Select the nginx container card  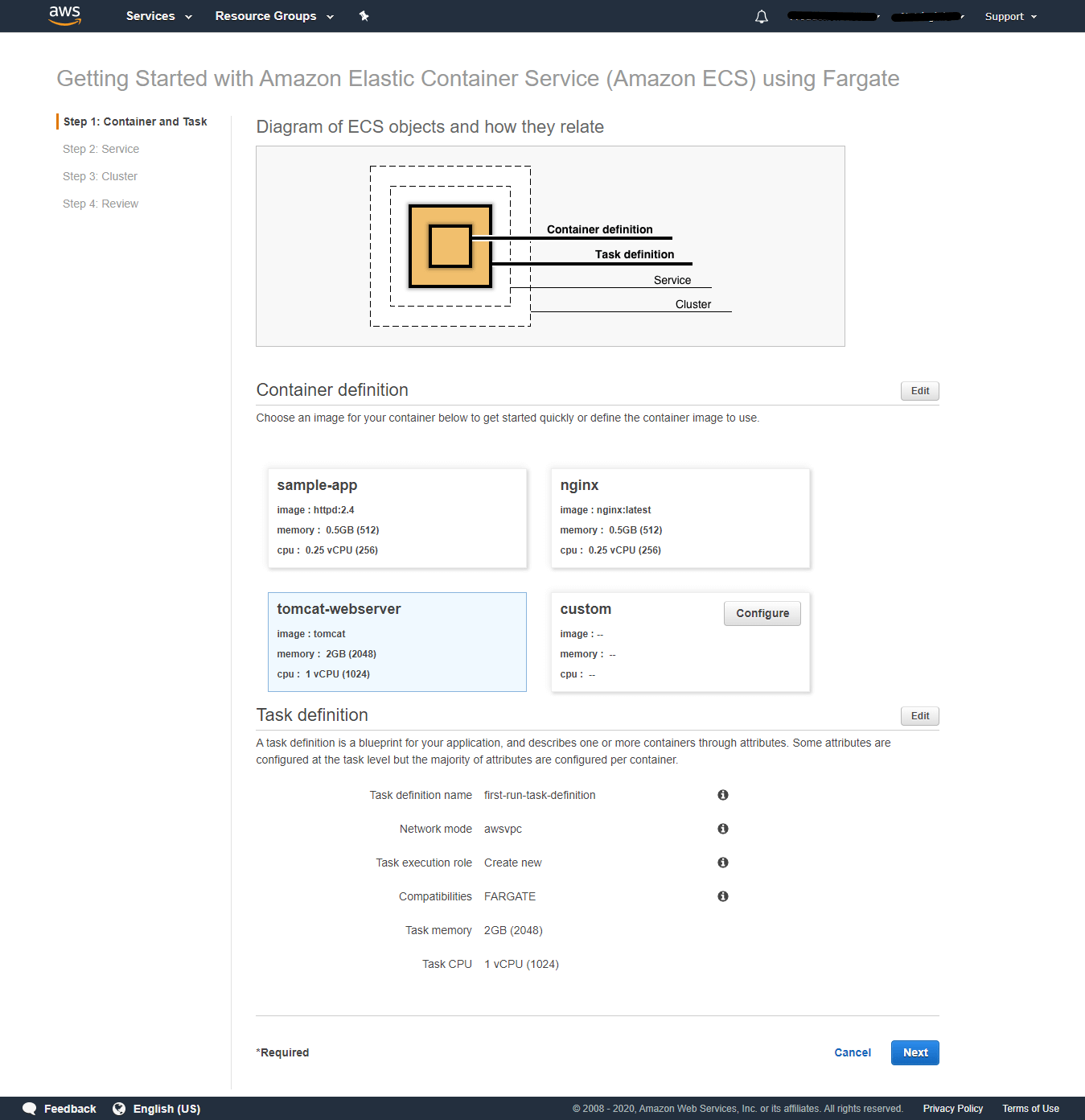point(680,518)
